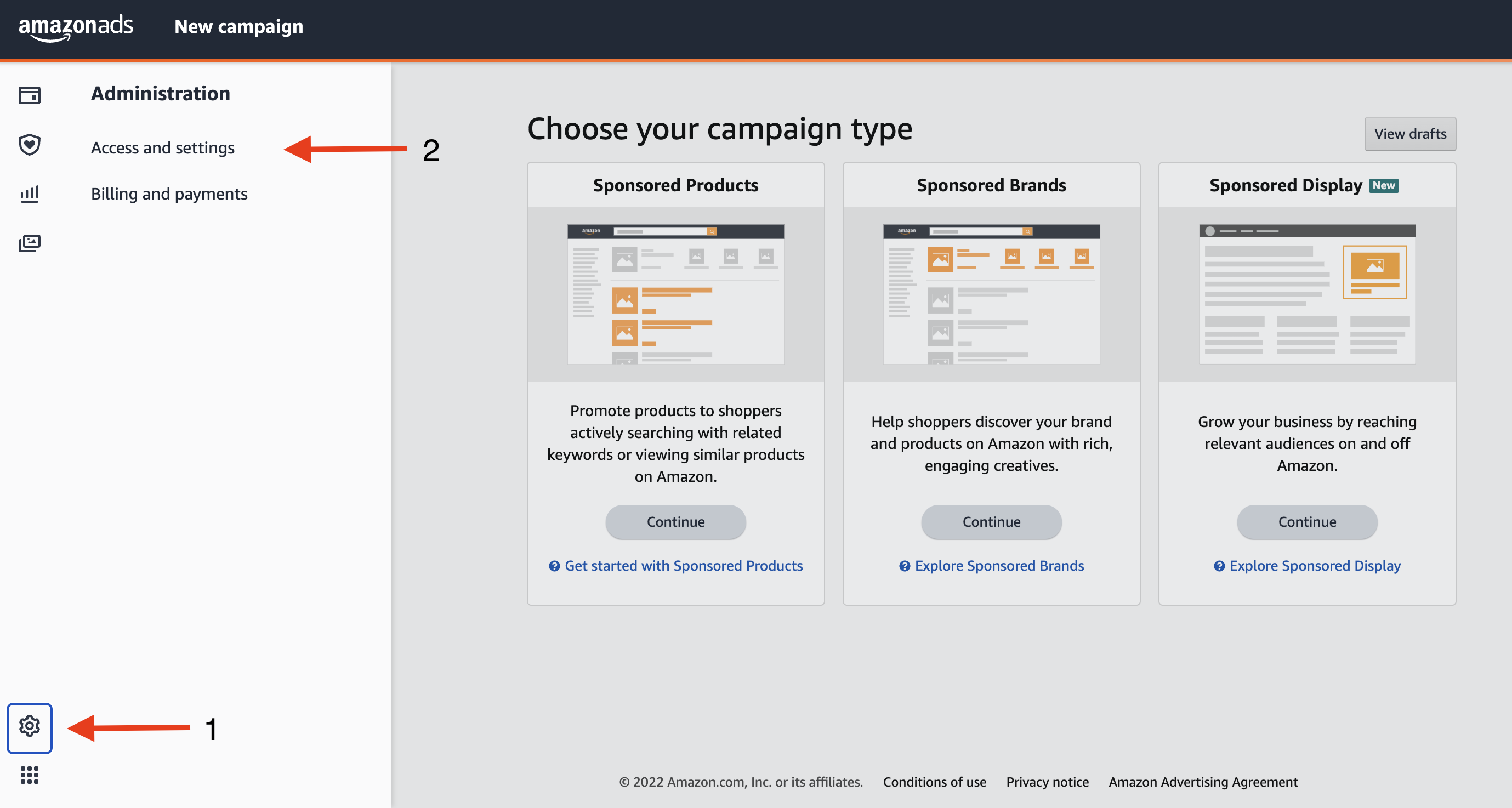Click help icon beside Explore Sponsored Display

click(1219, 566)
